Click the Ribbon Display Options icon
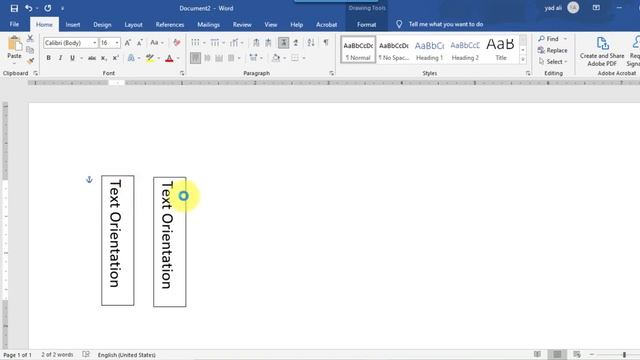640x360 pixels. pos(596,8)
